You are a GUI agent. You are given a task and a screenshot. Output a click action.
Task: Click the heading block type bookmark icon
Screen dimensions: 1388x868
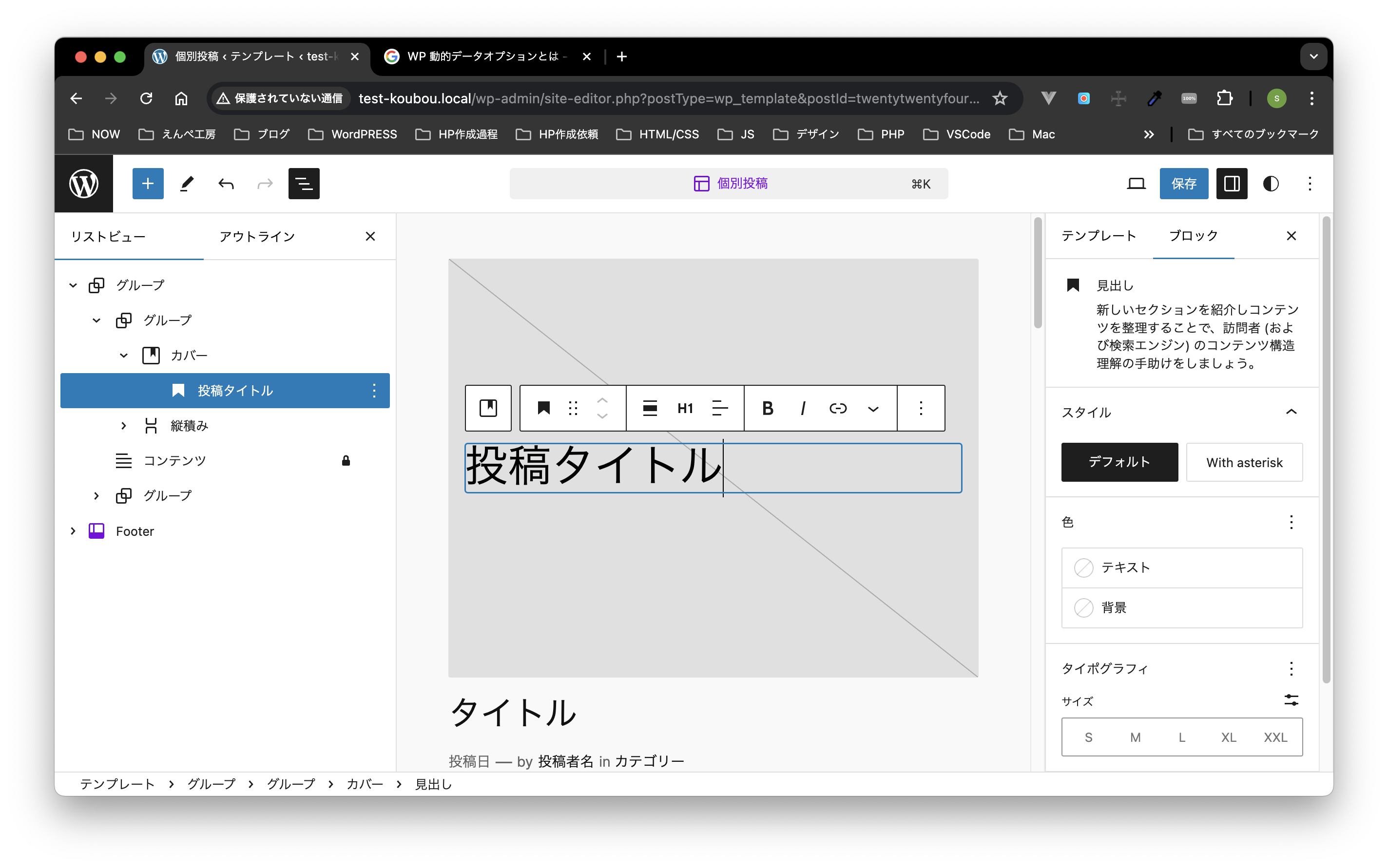(x=543, y=408)
